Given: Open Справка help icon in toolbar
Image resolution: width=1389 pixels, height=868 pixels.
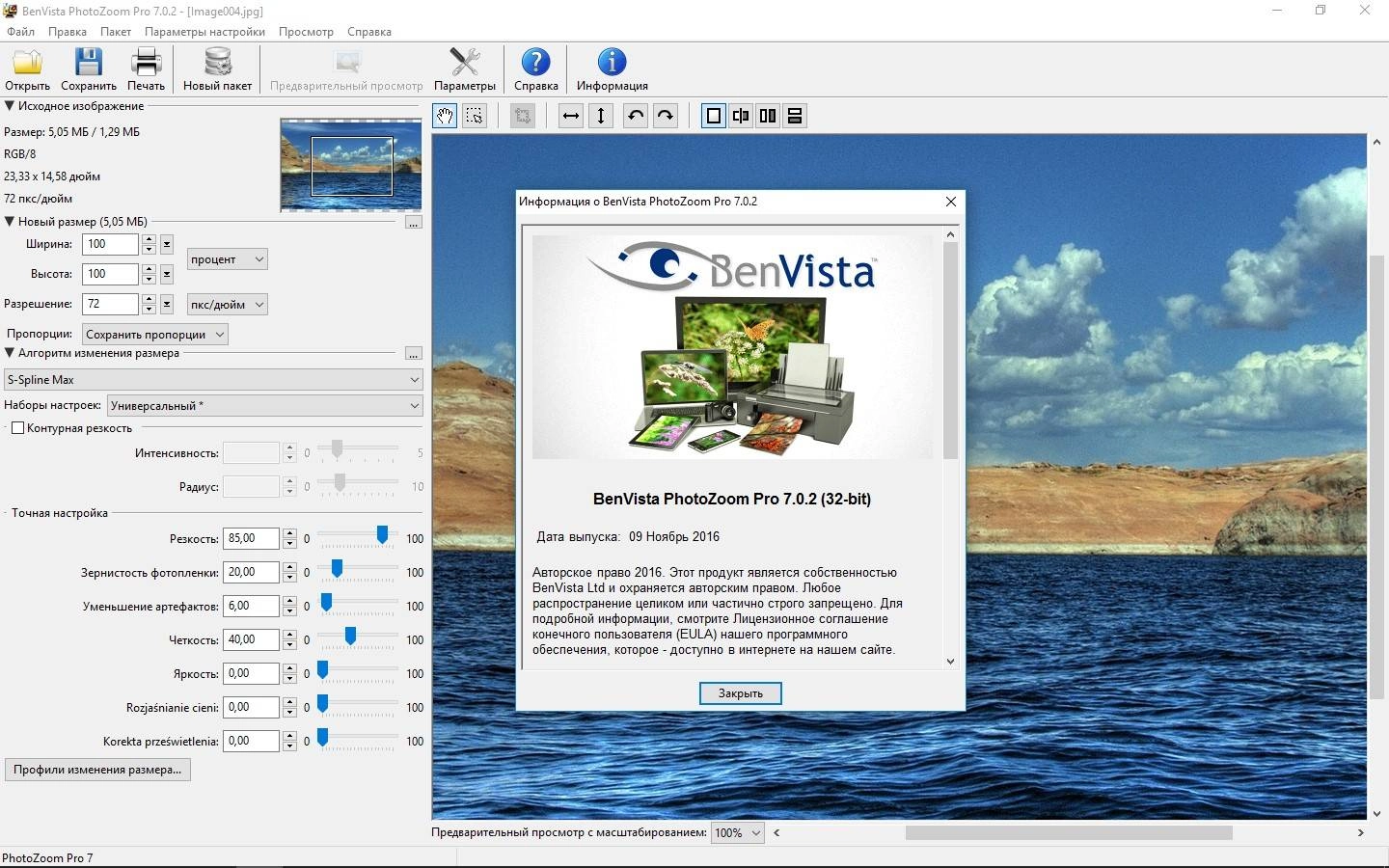Looking at the screenshot, I should pyautogui.click(x=535, y=69).
